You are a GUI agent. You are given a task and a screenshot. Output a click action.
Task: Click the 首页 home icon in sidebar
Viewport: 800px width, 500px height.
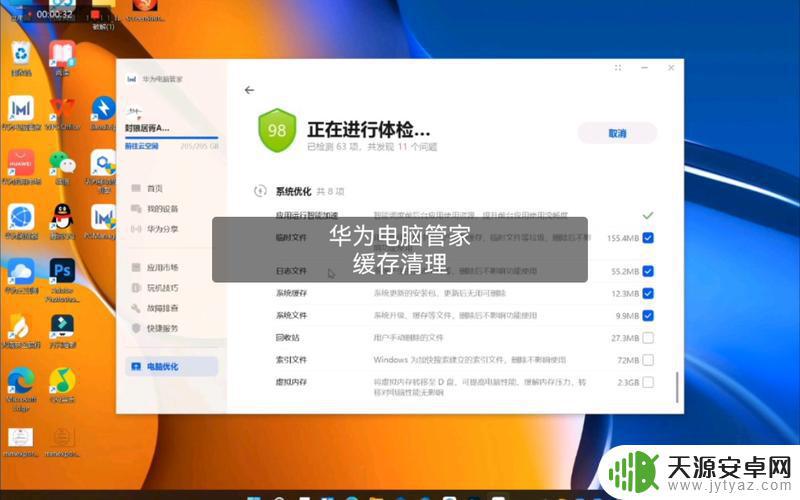click(x=136, y=188)
